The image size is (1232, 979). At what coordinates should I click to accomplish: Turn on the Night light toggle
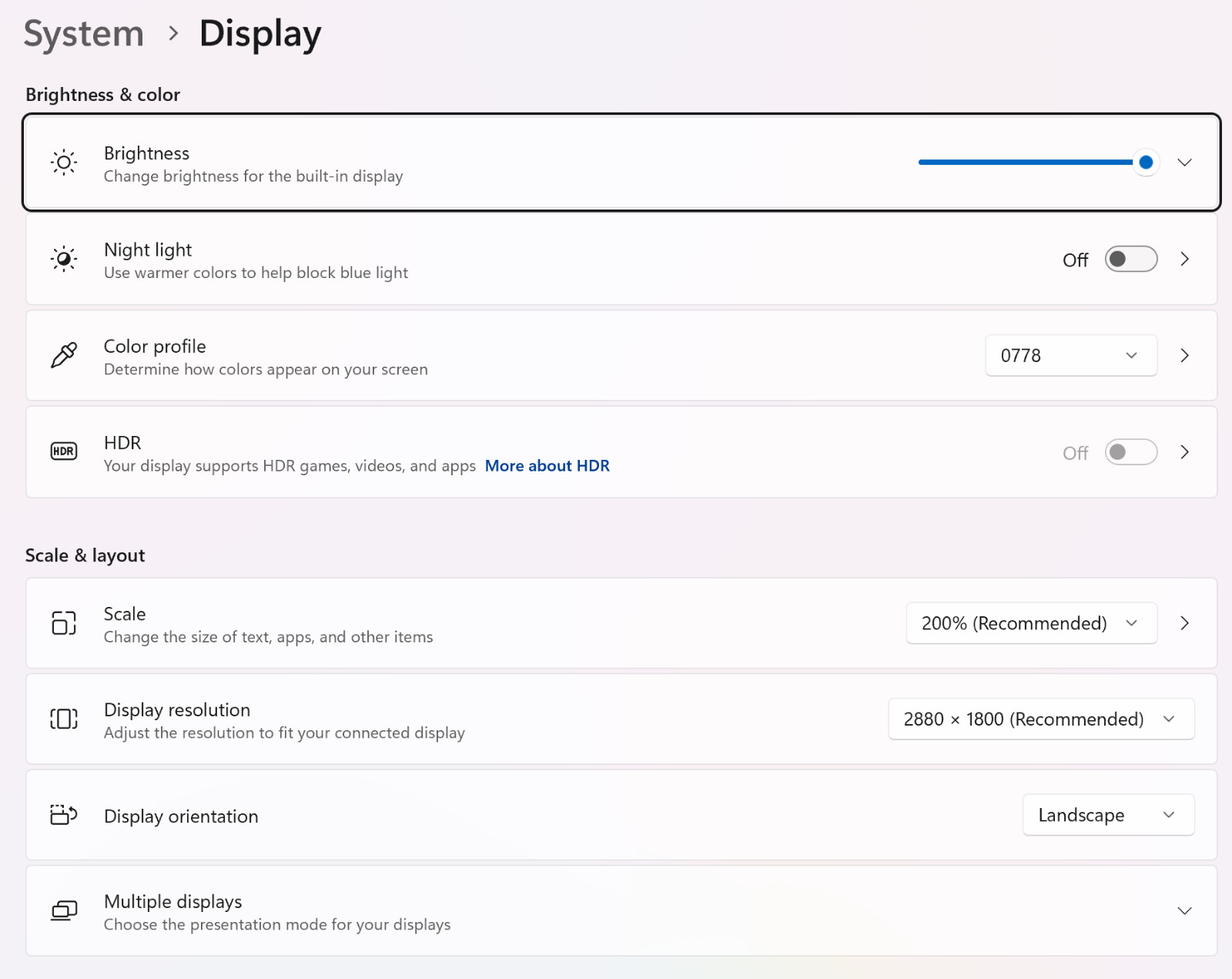pyautogui.click(x=1130, y=259)
